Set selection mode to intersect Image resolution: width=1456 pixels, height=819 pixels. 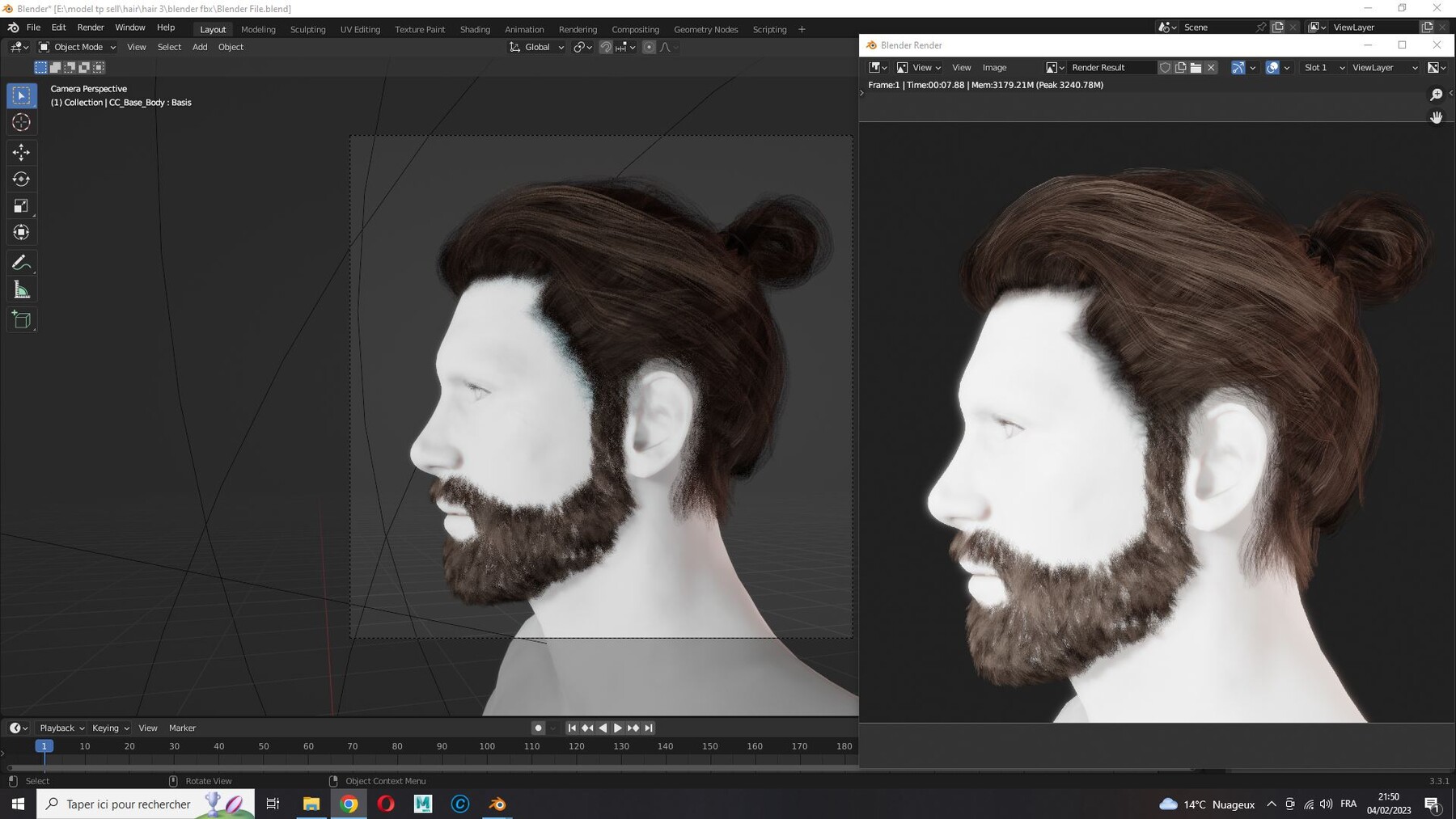99,67
